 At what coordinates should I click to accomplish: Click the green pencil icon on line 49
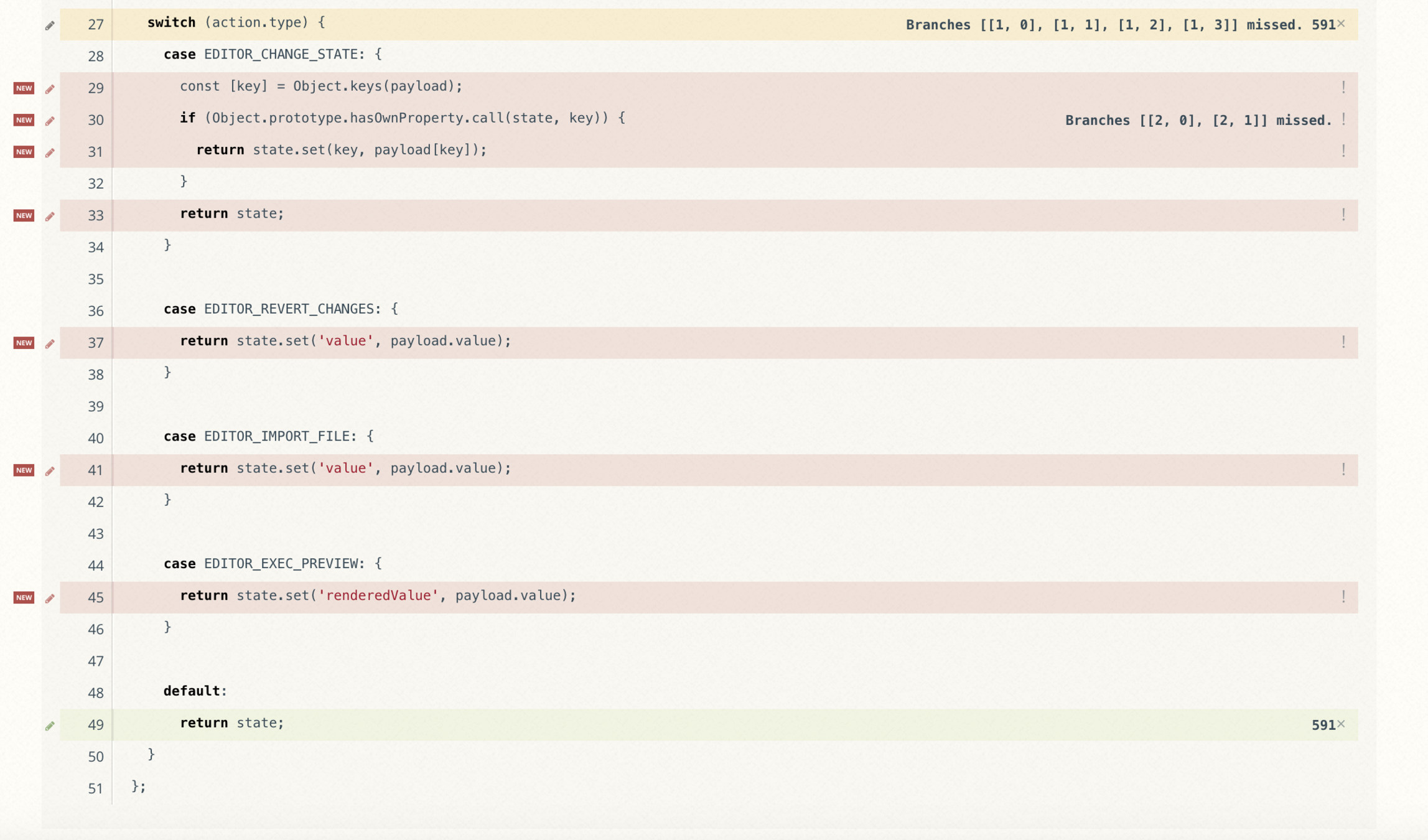point(50,726)
